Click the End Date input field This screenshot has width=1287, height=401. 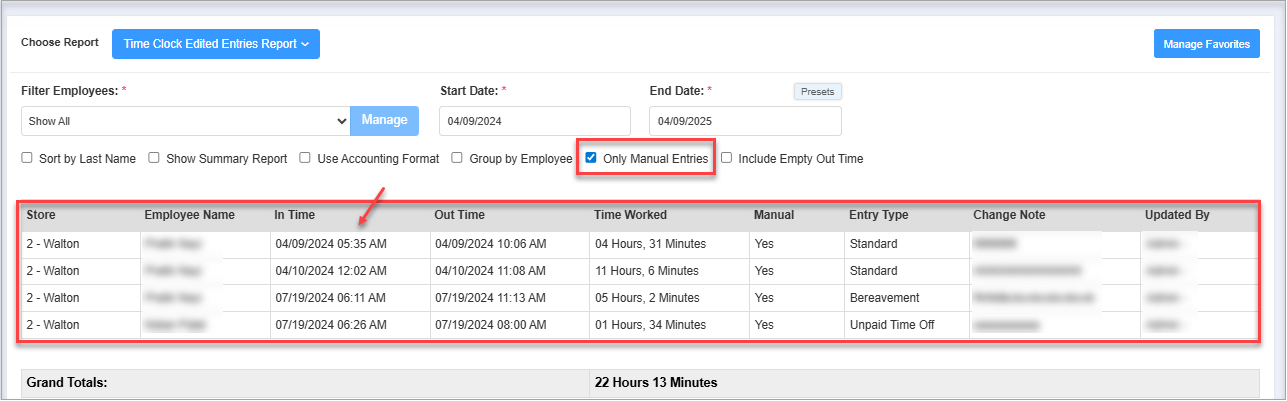pyautogui.click(x=745, y=121)
